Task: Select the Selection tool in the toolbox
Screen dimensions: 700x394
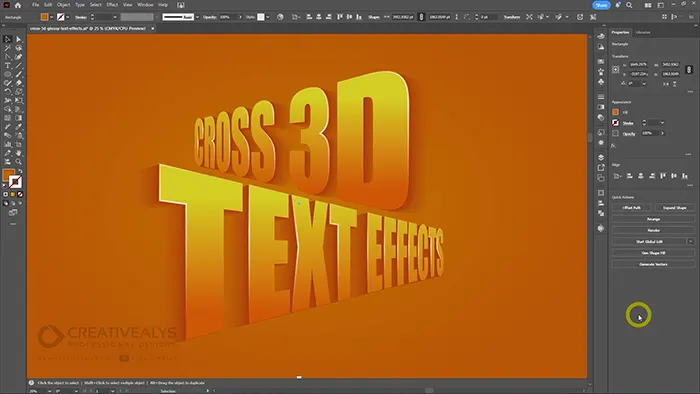Action: (x=8, y=39)
